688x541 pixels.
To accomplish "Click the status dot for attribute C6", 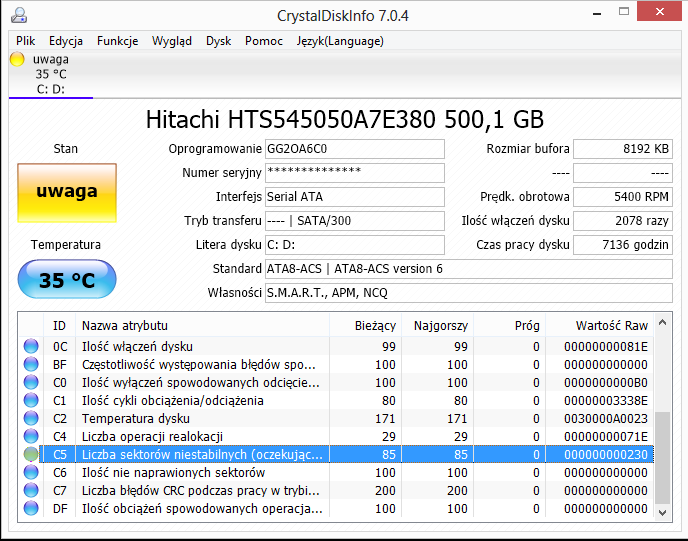I will pyautogui.click(x=31, y=472).
